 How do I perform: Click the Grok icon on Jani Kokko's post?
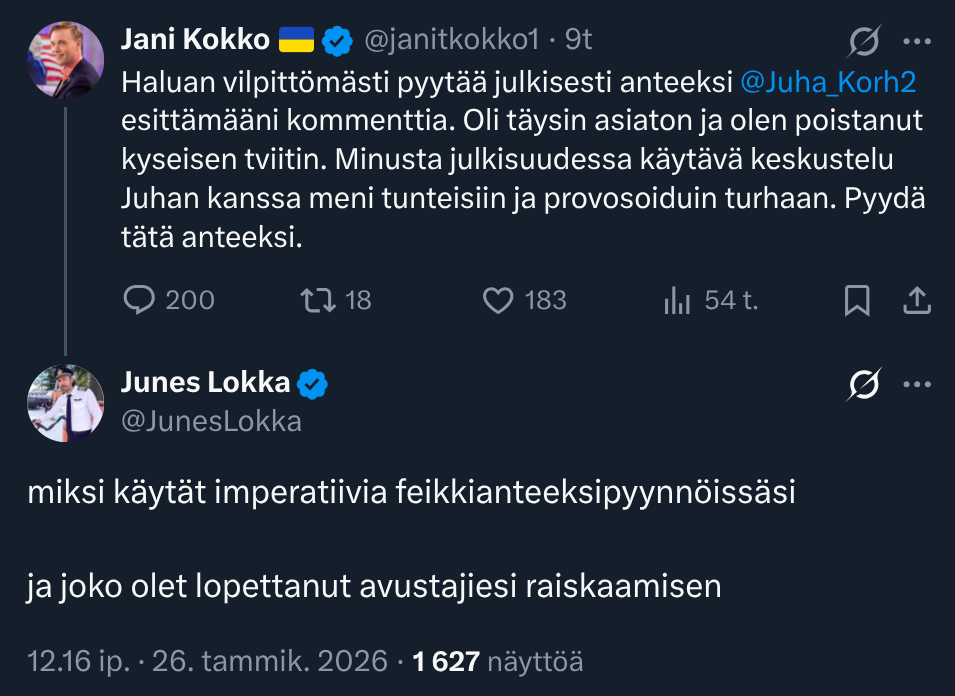click(x=864, y=42)
